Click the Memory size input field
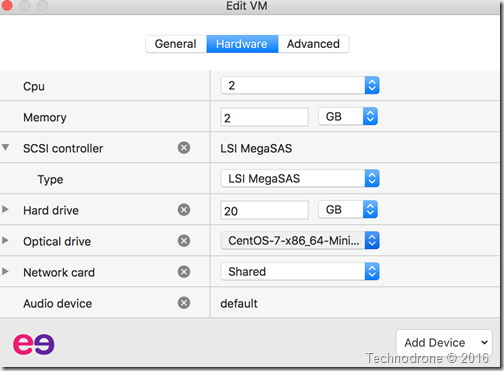The height and width of the screenshot is (371, 504). 264,117
